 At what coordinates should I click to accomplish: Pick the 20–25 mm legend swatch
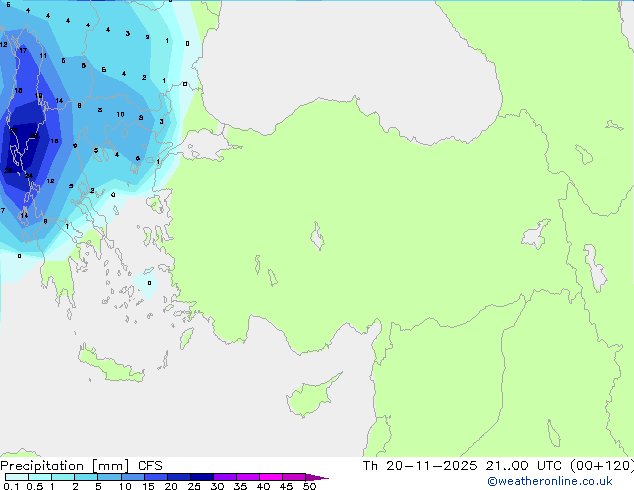(178, 477)
